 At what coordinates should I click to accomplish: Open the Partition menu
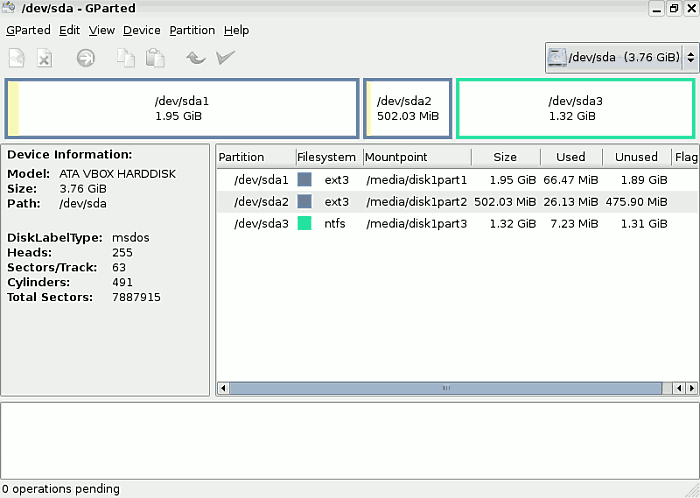[192, 30]
